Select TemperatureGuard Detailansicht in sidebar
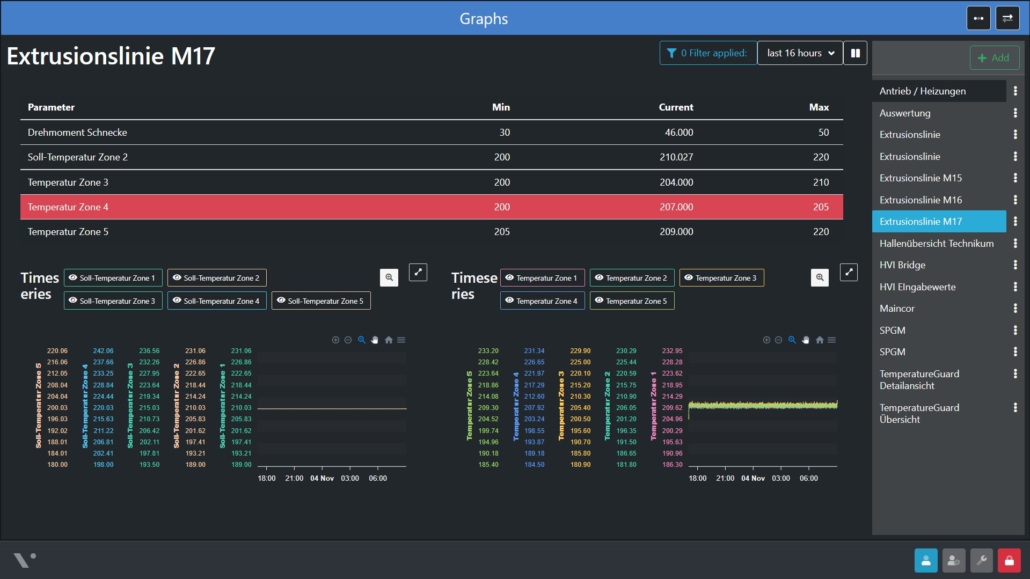 tap(919, 380)
